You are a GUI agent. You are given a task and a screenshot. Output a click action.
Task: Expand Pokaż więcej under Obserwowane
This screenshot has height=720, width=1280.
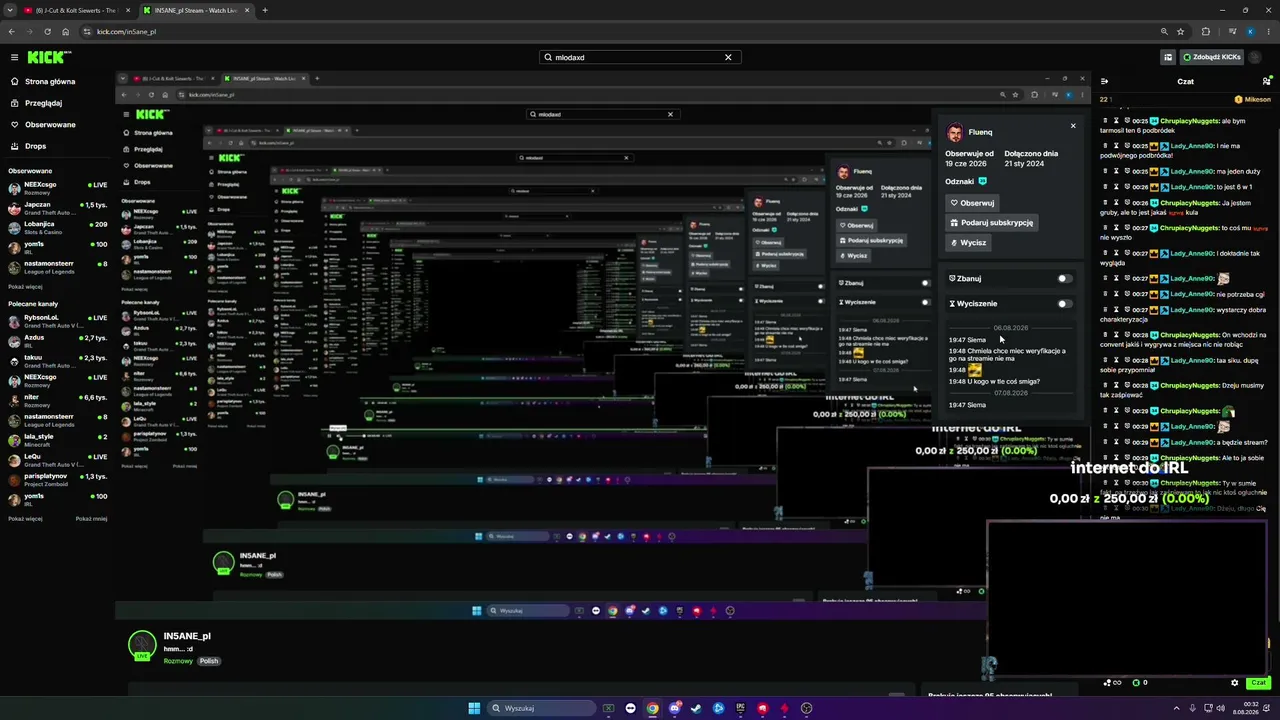click(x=25, y=287)
